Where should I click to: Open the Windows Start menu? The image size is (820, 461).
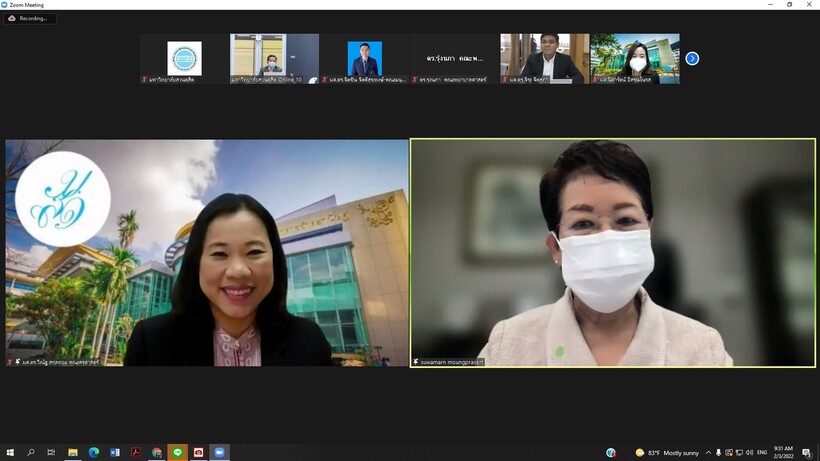click(x=10, y=453)
